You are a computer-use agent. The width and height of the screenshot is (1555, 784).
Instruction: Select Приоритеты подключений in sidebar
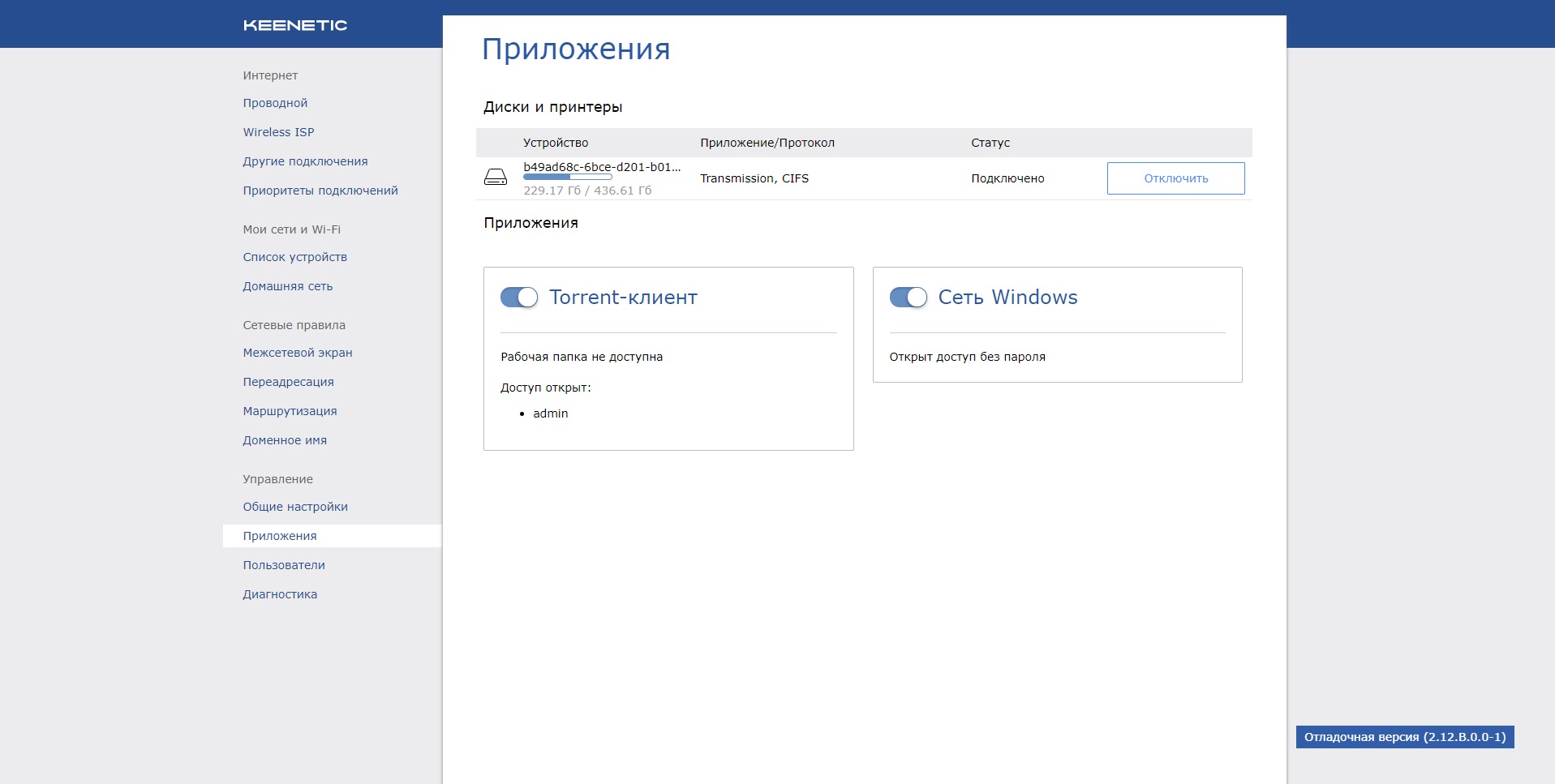point(320,191)
